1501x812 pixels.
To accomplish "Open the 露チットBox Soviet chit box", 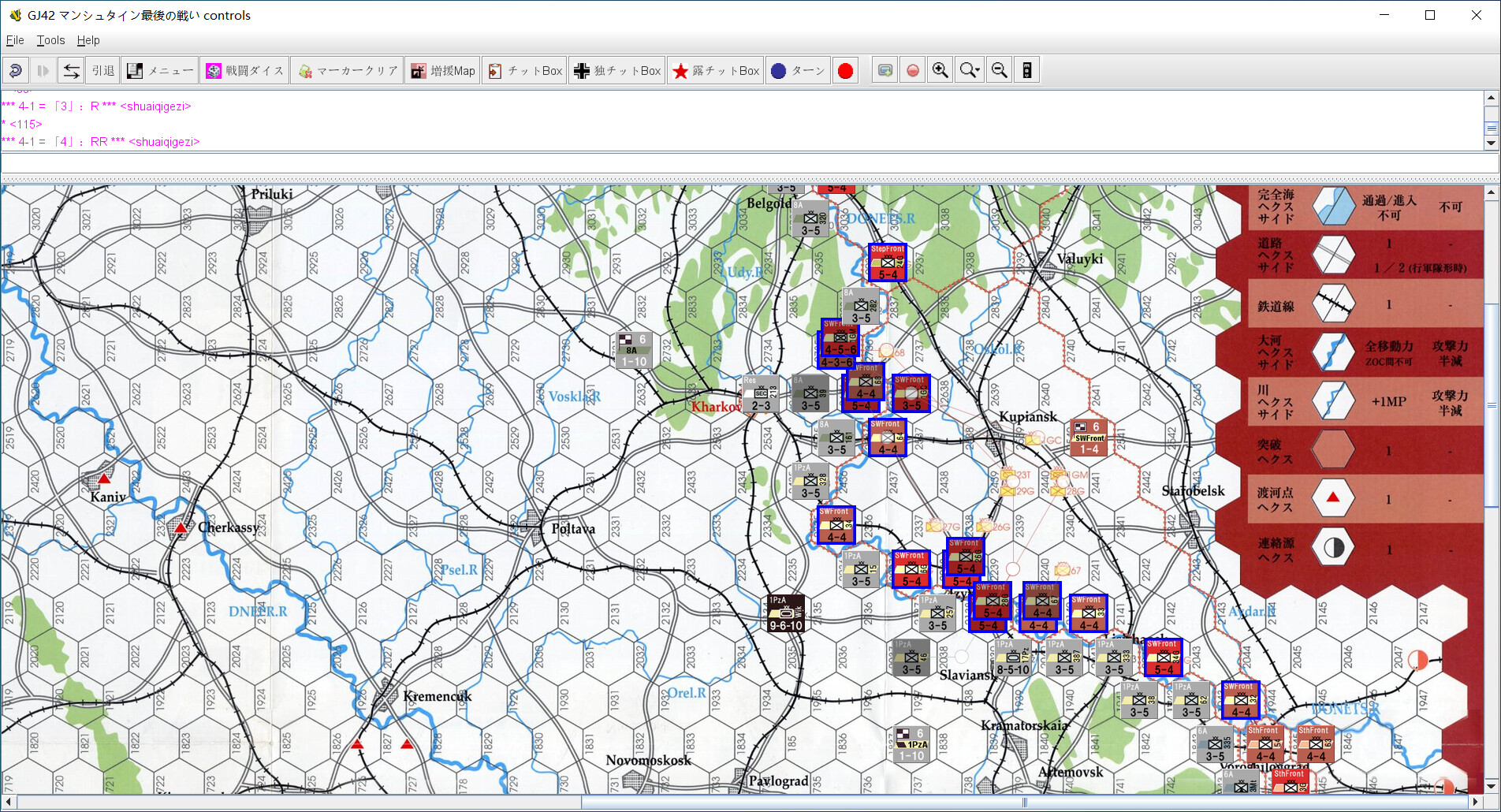I will pos(716,71).
